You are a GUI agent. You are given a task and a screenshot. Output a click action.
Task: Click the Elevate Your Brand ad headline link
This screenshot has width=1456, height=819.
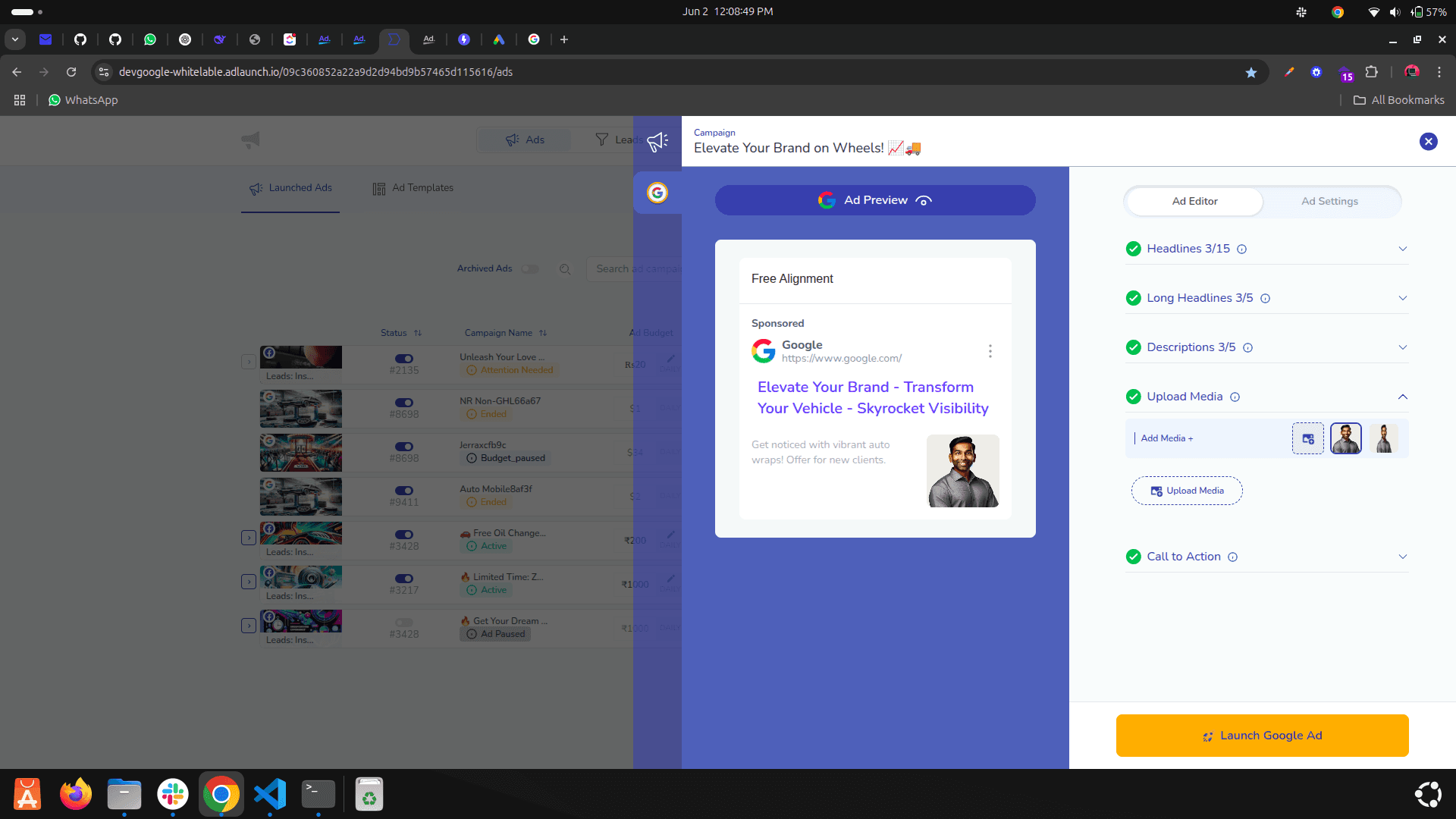click(874, 397)
